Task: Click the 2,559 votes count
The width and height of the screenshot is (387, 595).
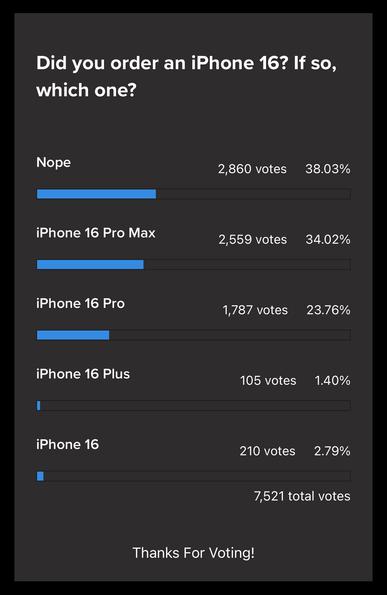Action: (x=253, y=239)
